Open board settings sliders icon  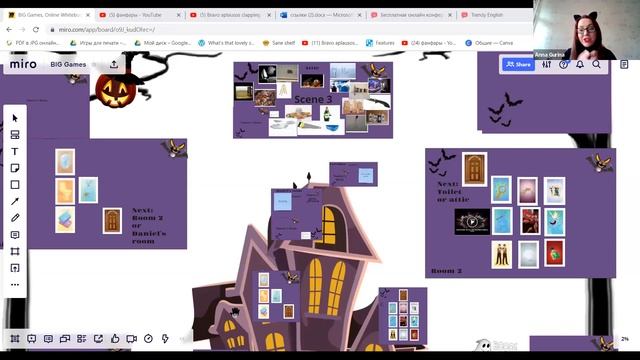click(547, 64)
